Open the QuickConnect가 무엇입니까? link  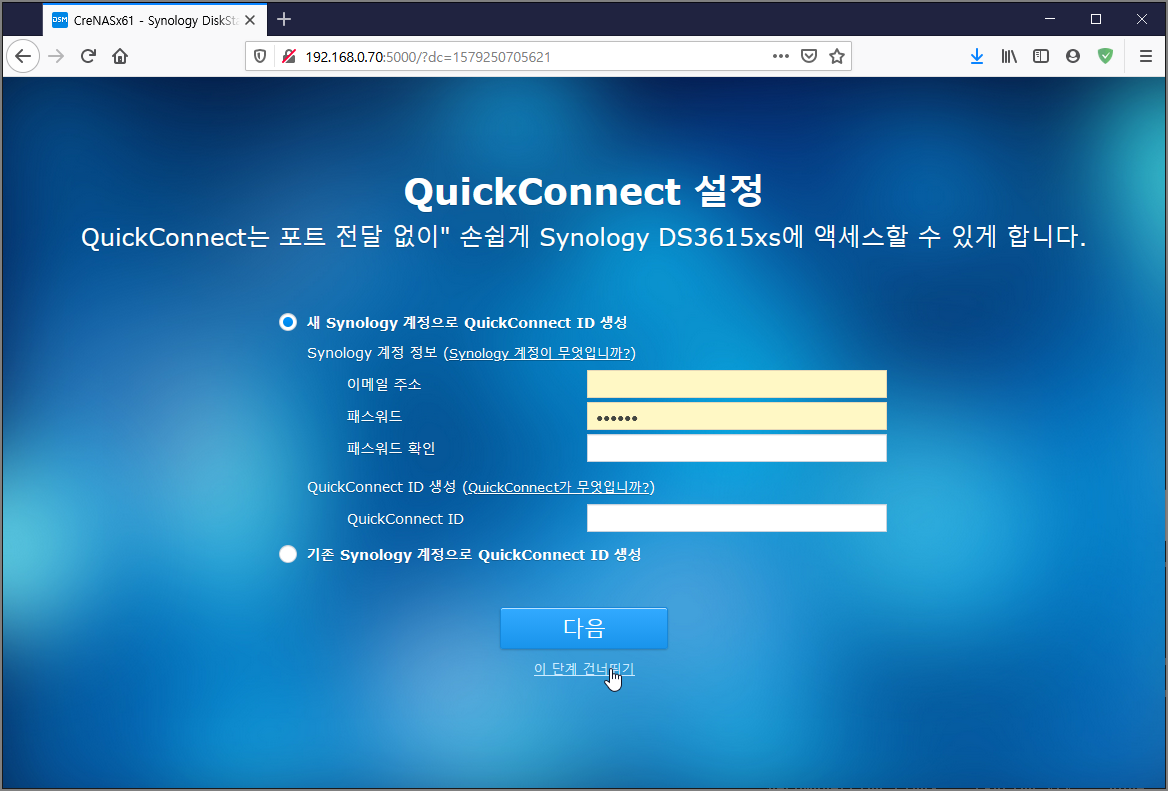[559, 487]
